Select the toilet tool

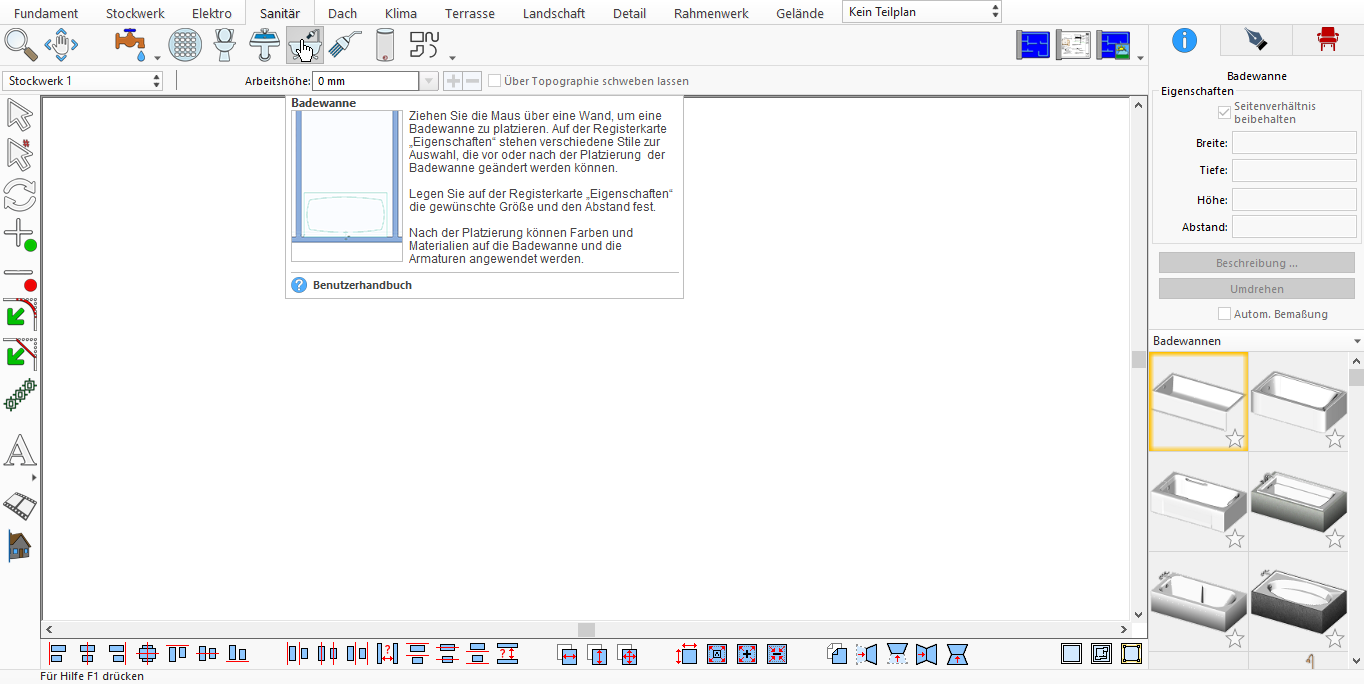[x=225, y=45]
